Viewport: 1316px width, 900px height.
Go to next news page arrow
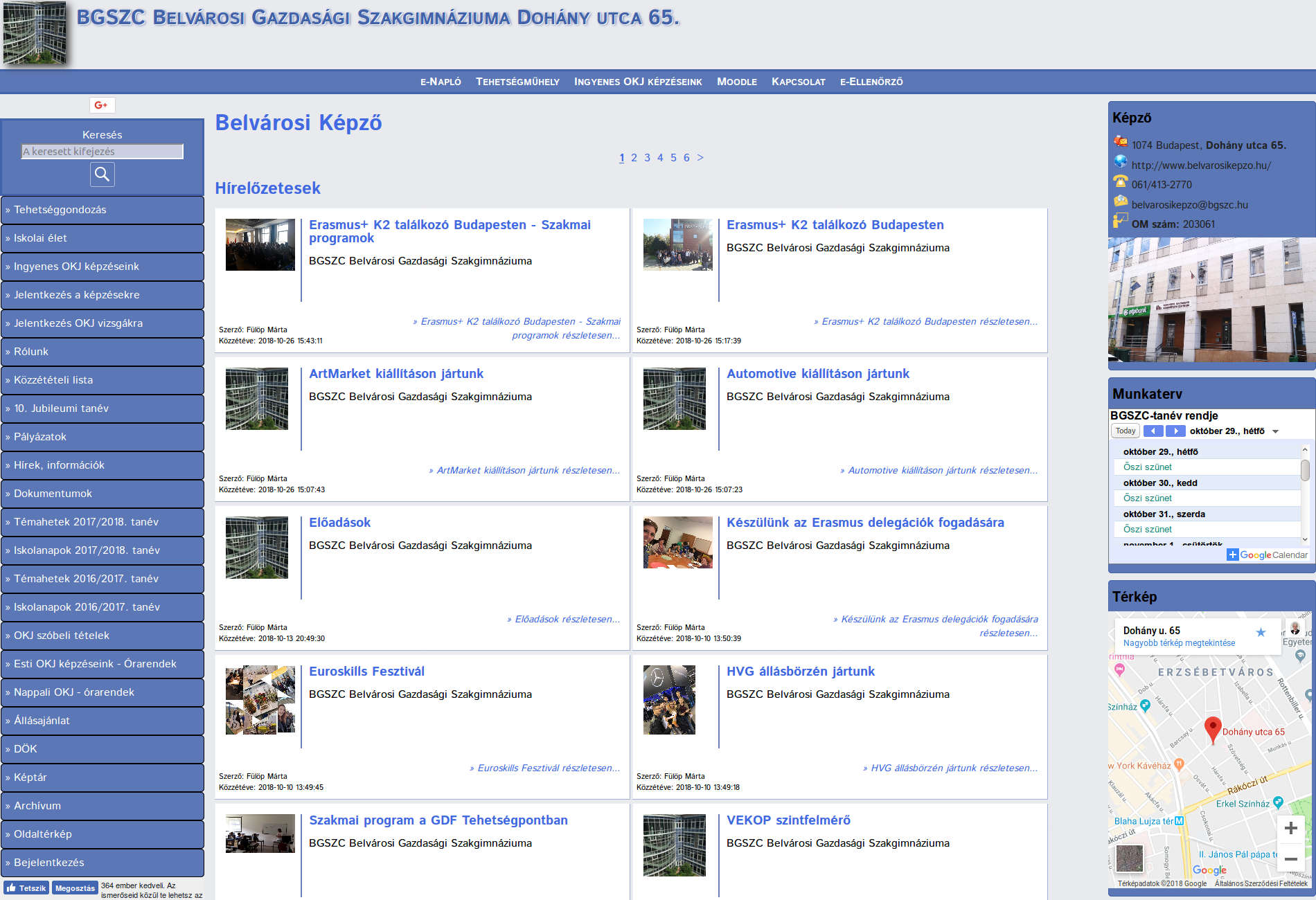[x=700, y=158]
